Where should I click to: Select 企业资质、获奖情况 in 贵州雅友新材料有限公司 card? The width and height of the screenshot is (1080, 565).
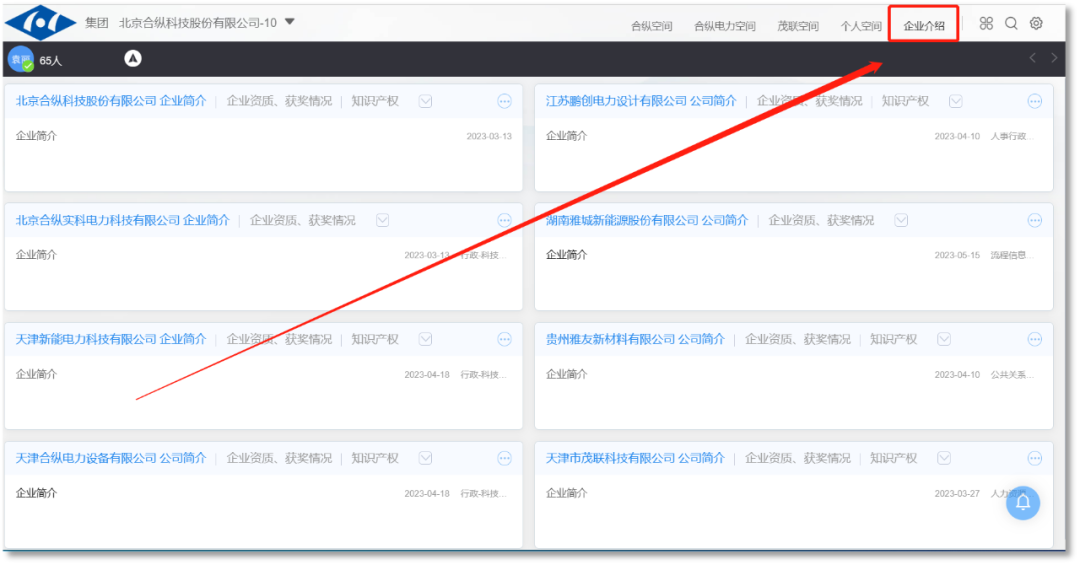coord(798,339)
